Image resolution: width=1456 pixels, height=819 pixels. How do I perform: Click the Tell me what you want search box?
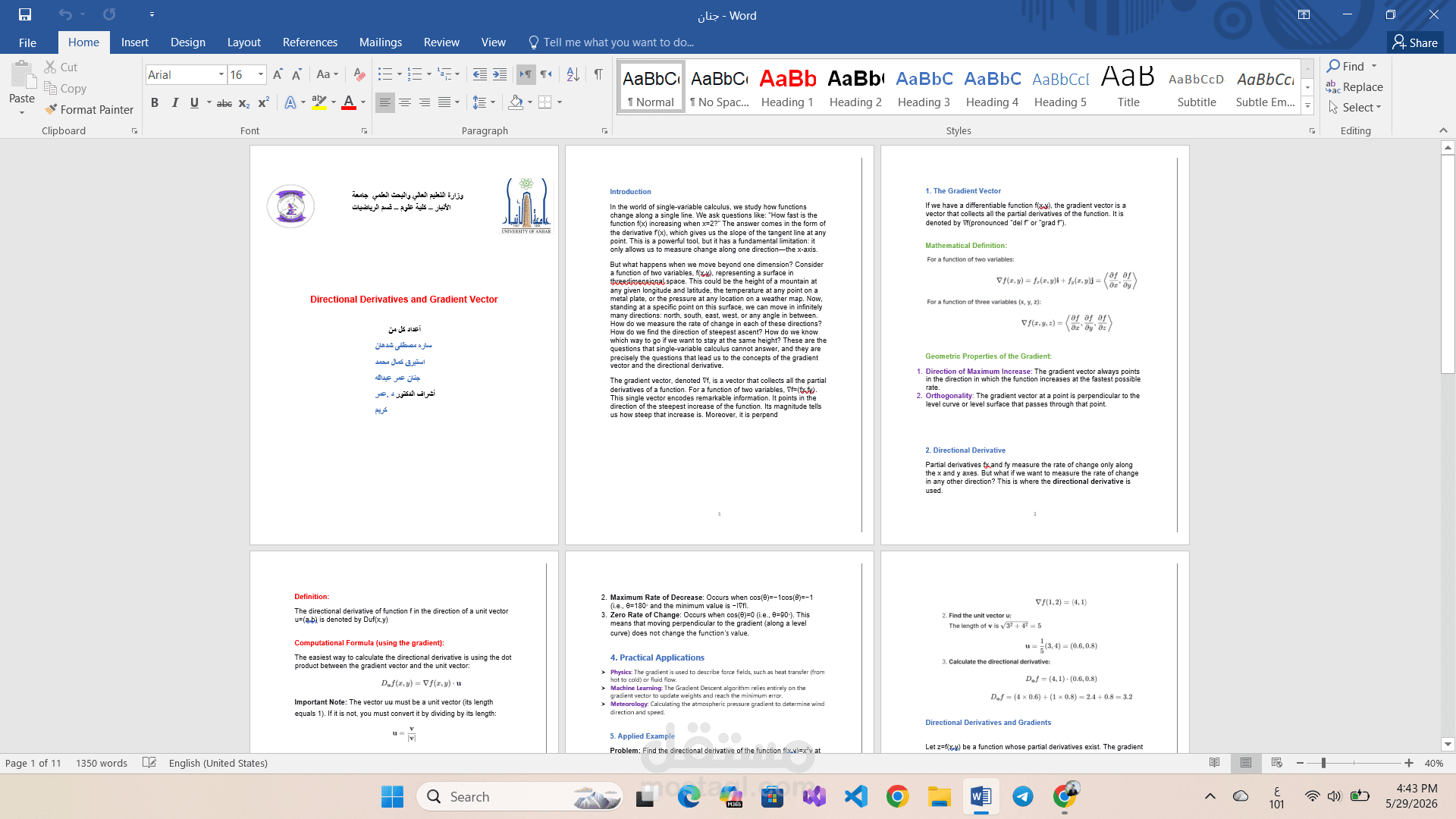[611, 42]
